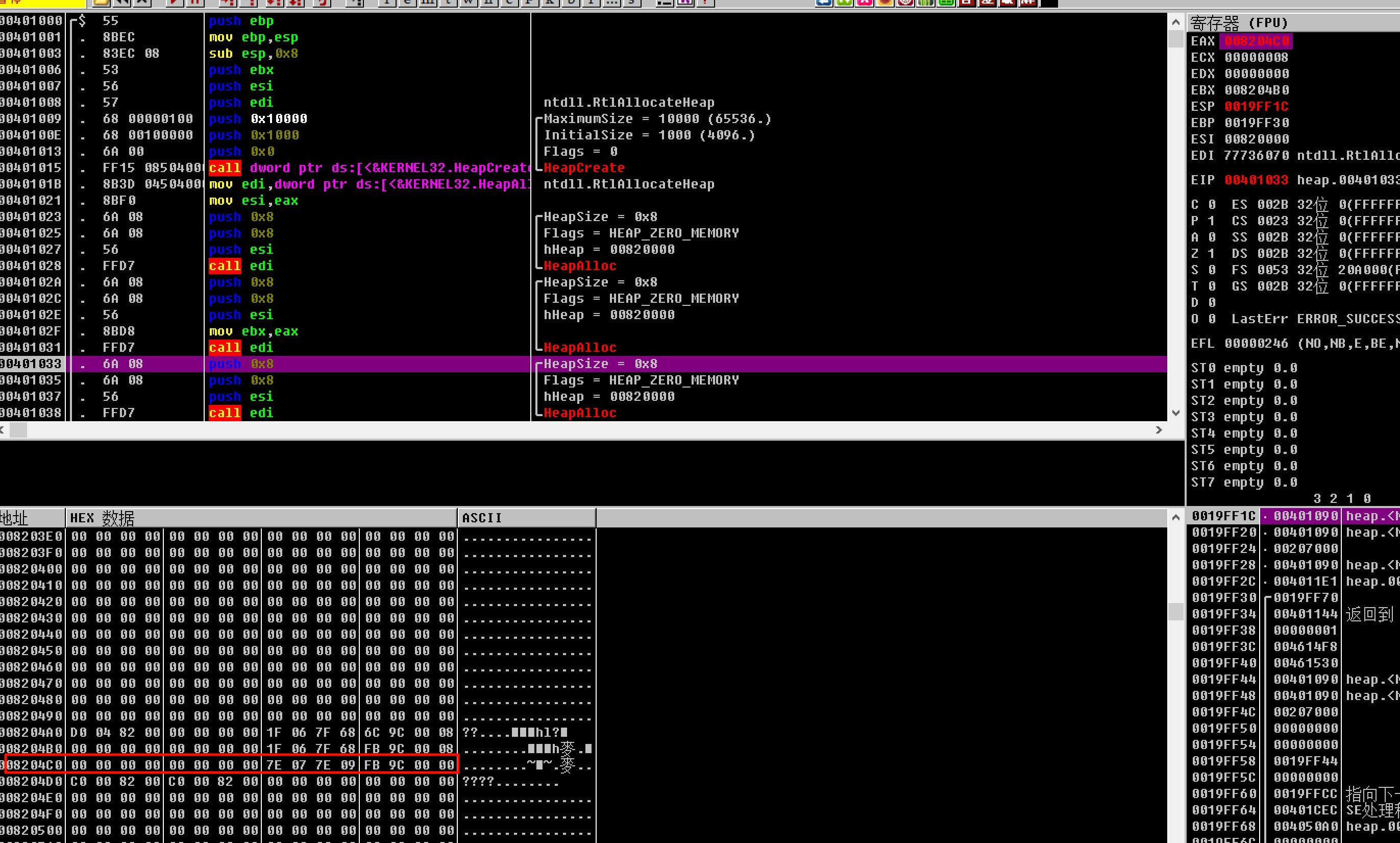
Task: Select the call HeapCreate instruction row
Action: point(583,168)
